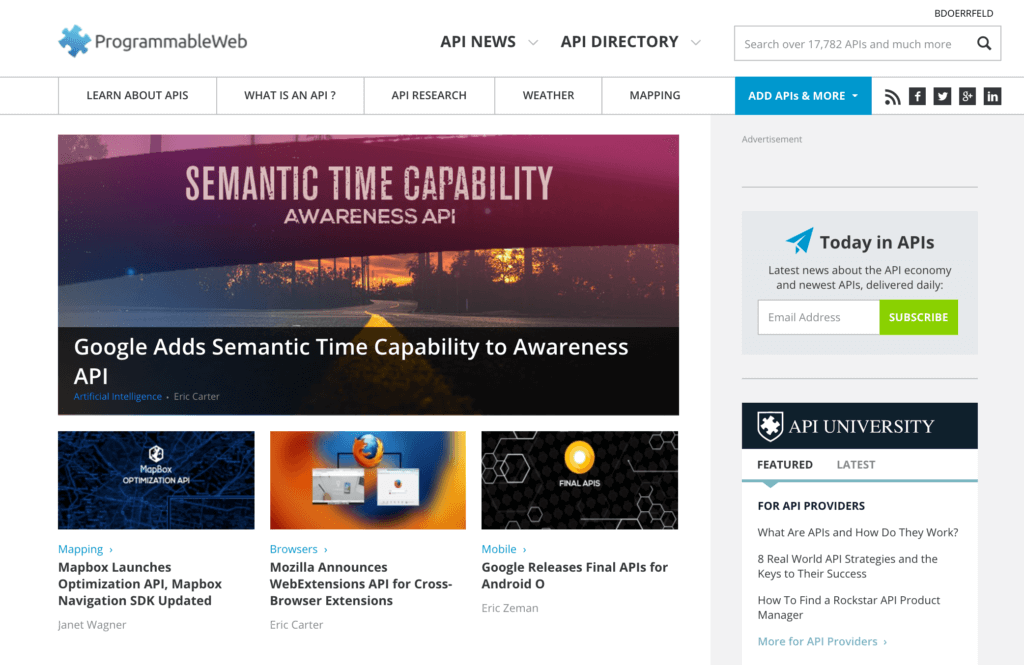1024x665 pixels.
Task: Click the API University shield icon
Action: click(769, 425)
